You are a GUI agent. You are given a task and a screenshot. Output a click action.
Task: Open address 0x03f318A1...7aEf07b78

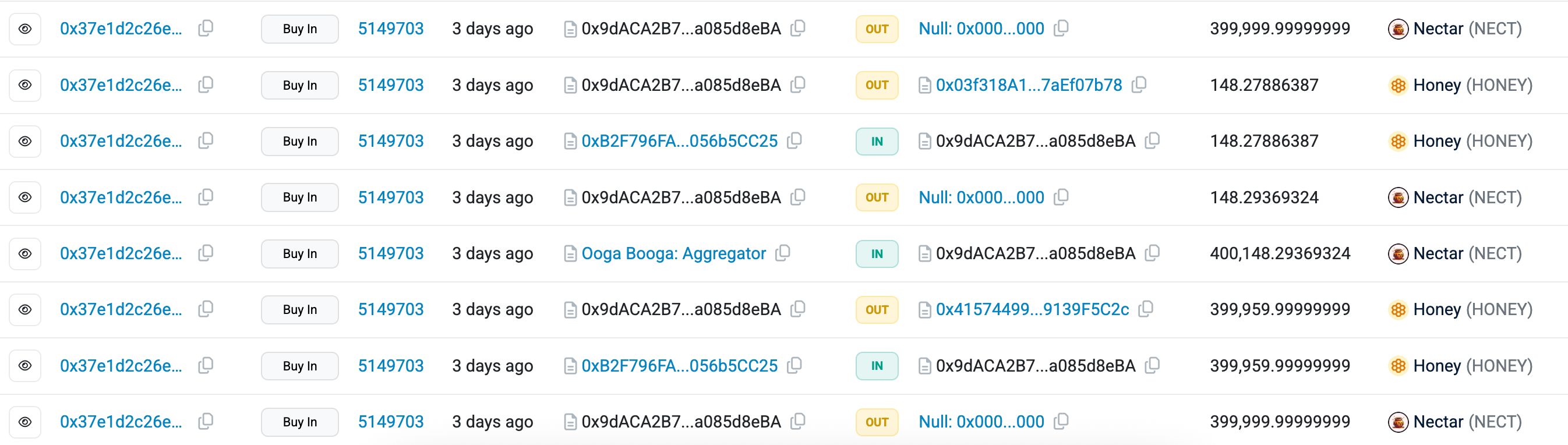click(1029, 85)
